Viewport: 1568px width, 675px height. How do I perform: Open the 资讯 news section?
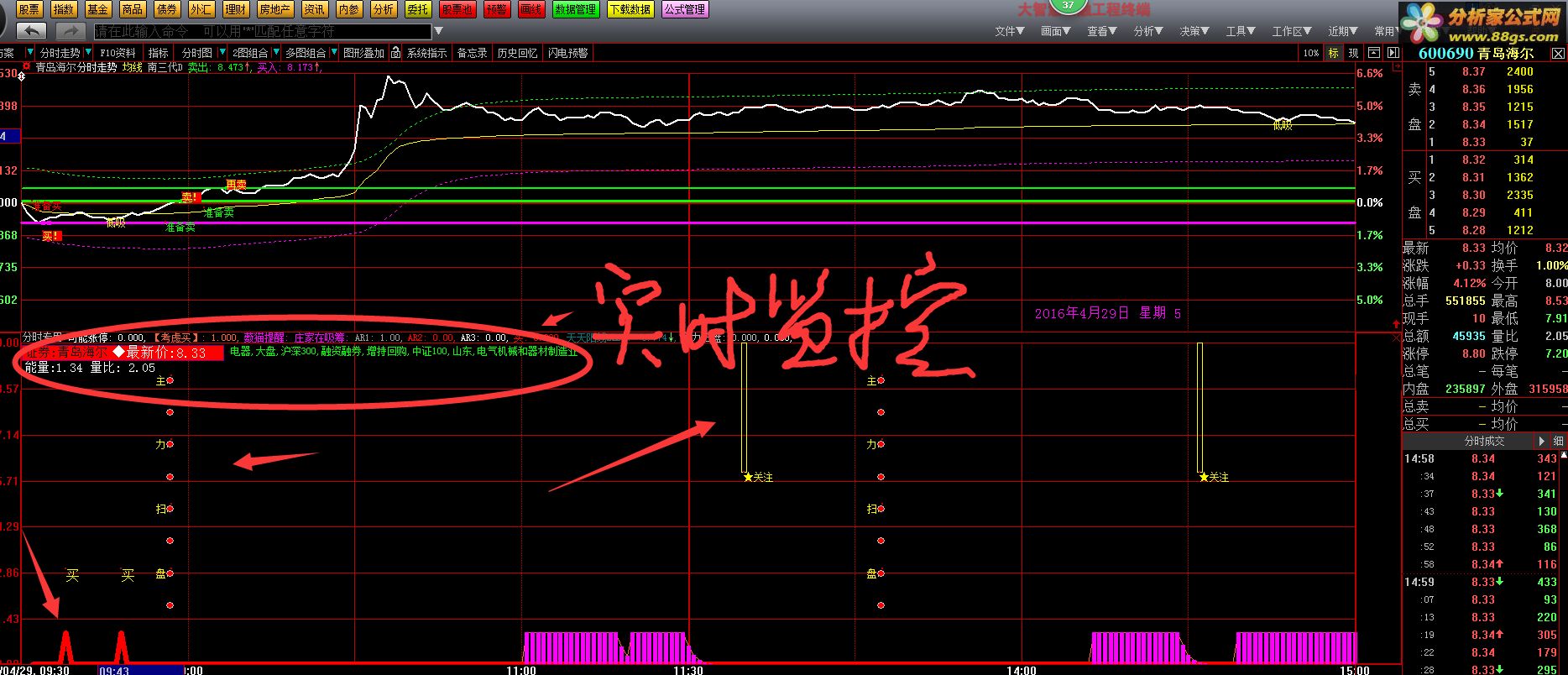coord(315,9)
